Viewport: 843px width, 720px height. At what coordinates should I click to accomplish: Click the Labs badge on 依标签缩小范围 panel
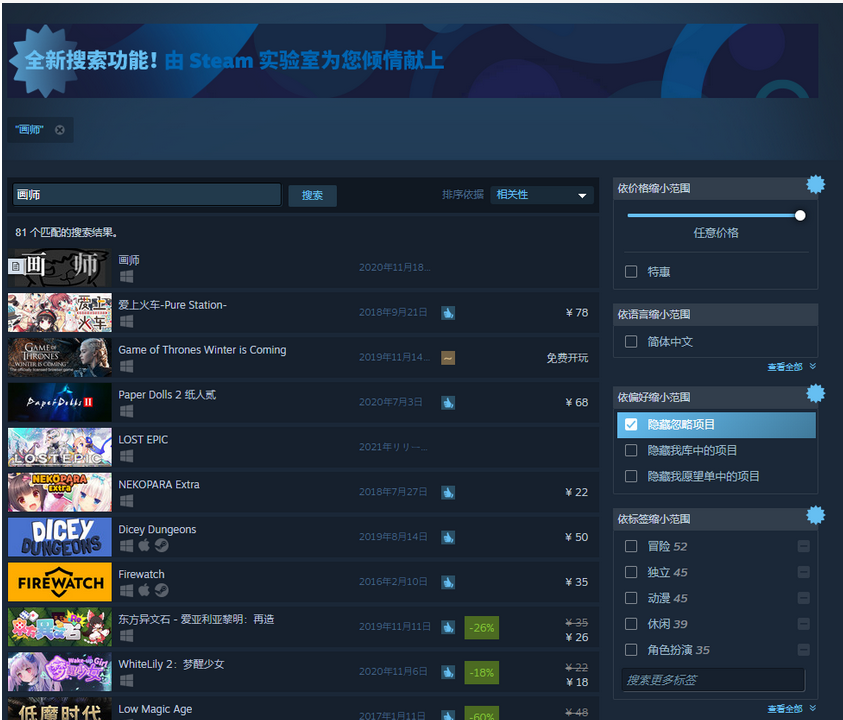(x=816, y=515)
